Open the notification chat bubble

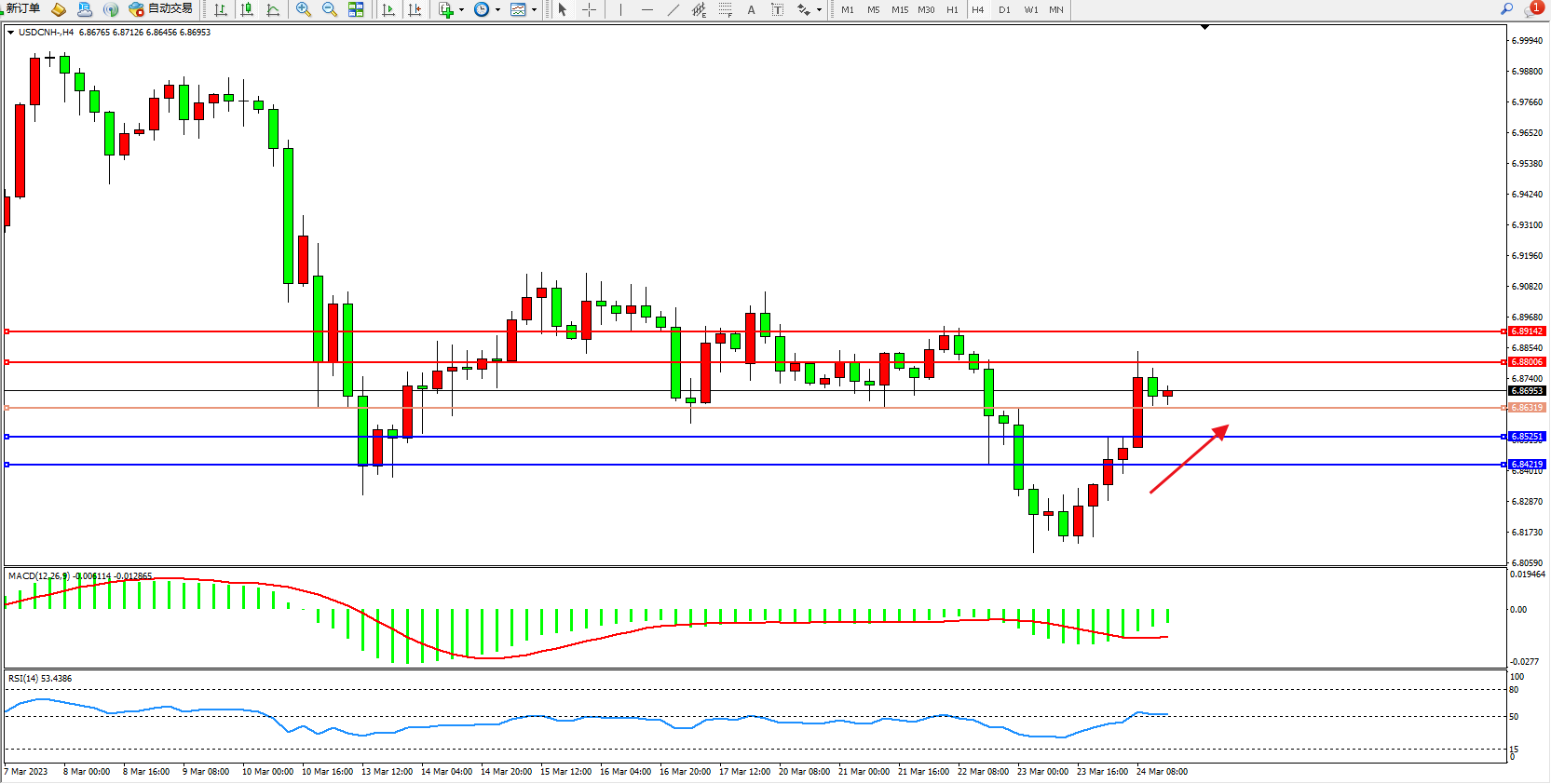coord(1532,9)
